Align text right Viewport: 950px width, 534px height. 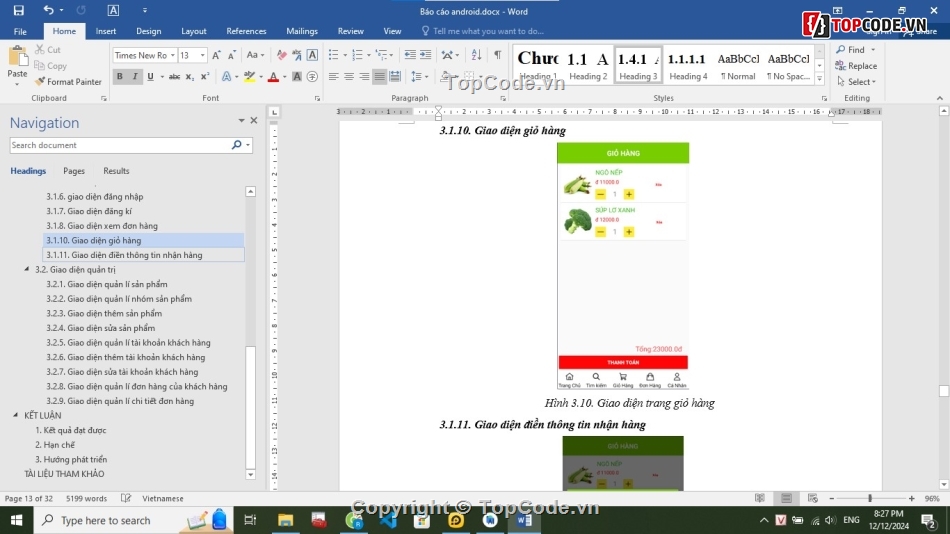(x=364, y=76)
